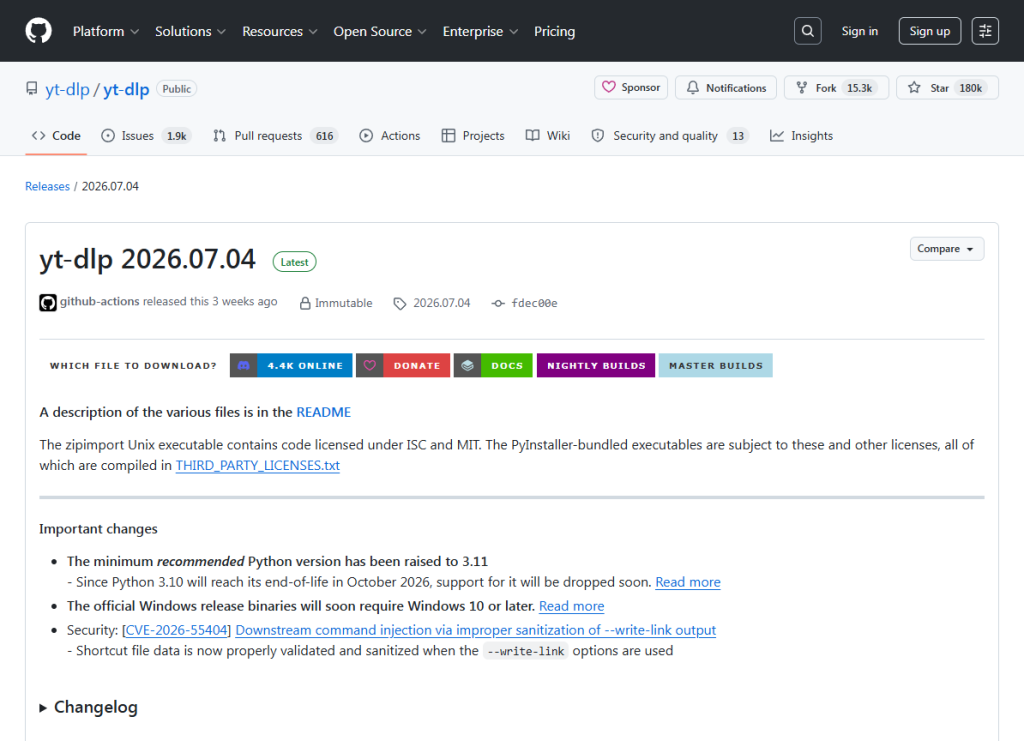Open the README link
1024x741 pixels.
(x=323, y=412)
